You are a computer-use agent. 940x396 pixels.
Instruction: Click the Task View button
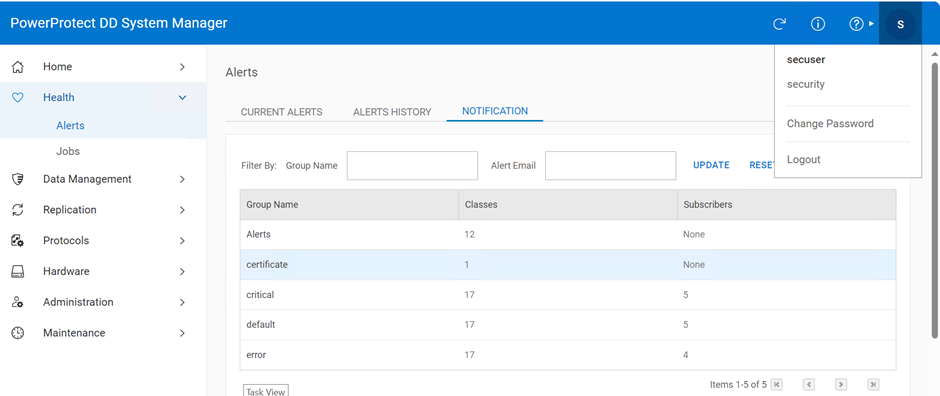coord(266,391)
